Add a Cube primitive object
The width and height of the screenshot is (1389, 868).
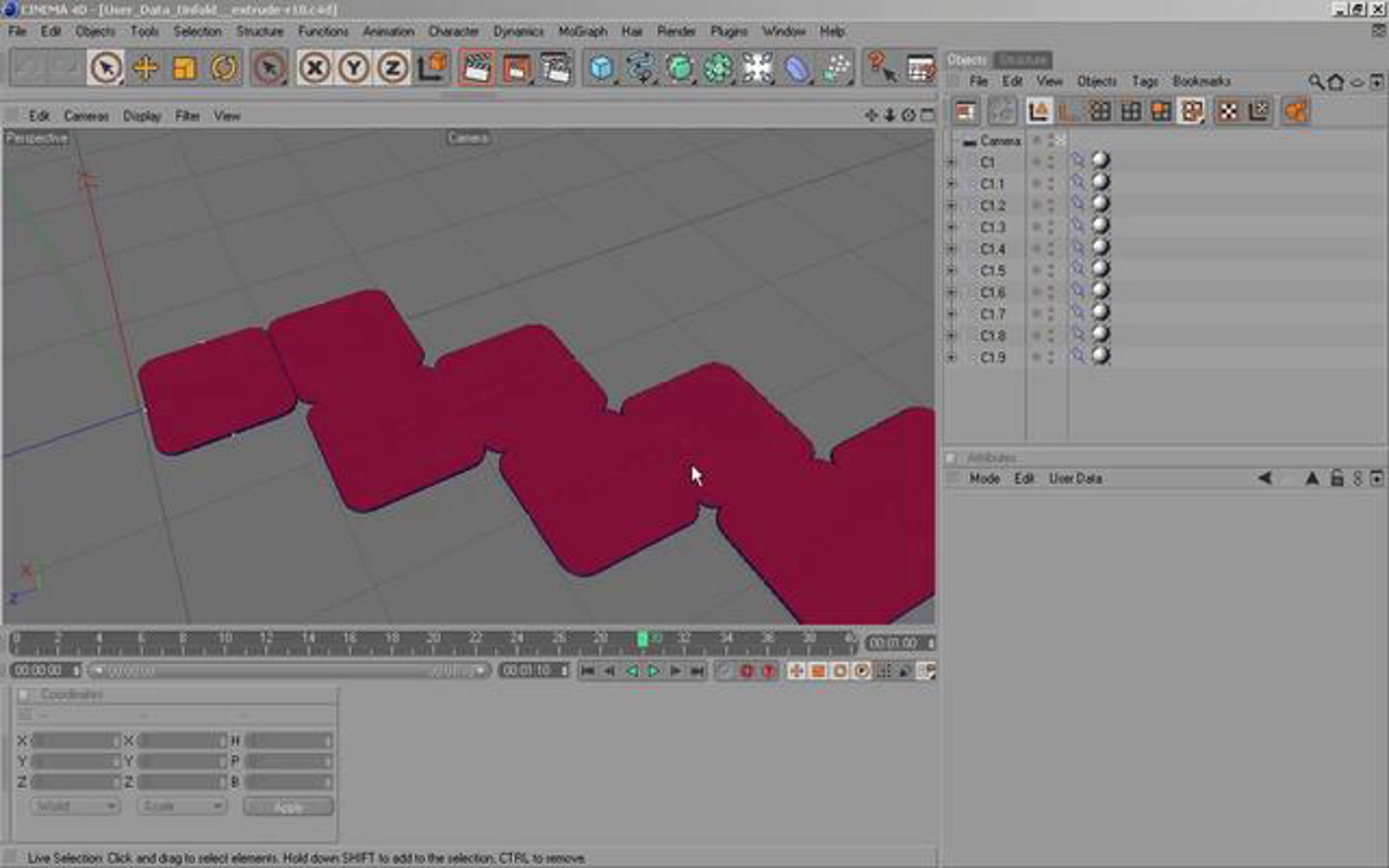point(601,68)
